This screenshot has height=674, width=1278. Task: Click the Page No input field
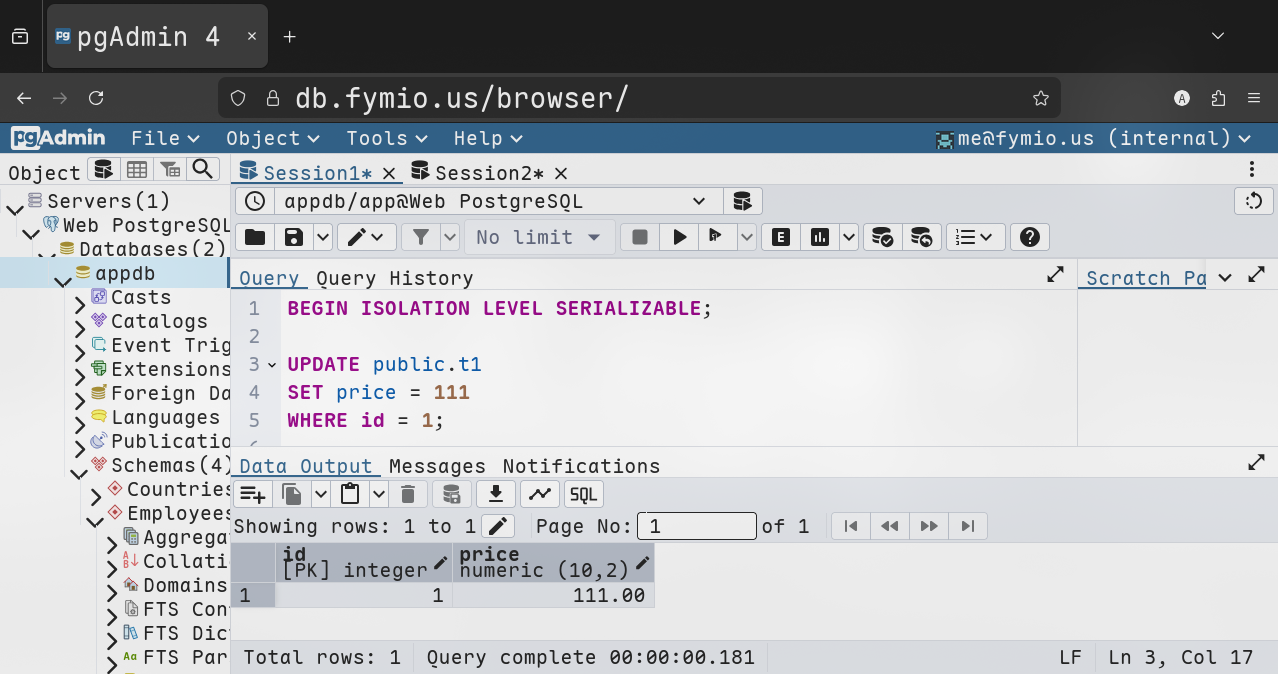coord(697,526)
